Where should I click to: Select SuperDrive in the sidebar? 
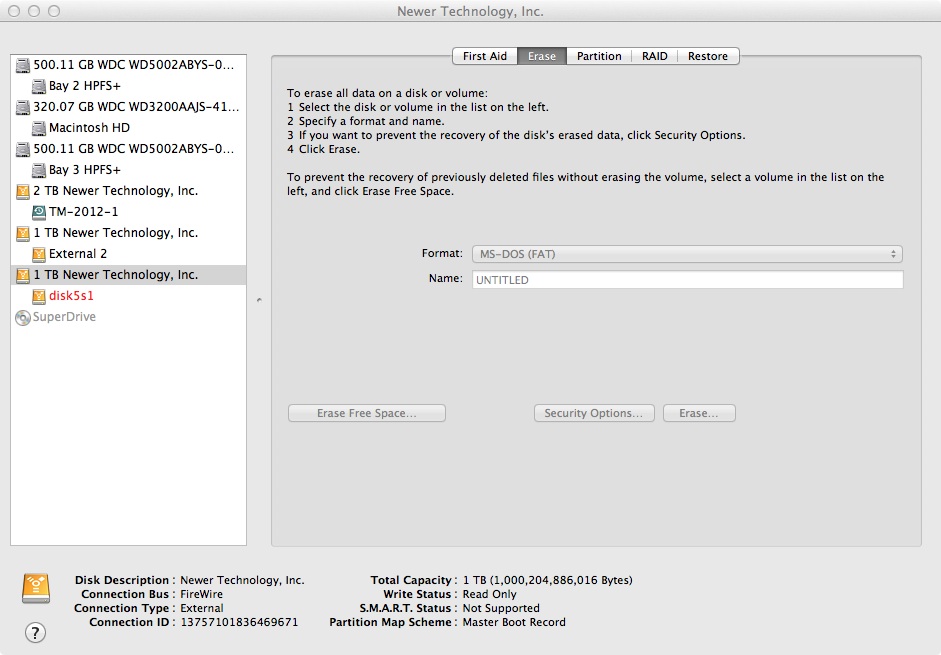(x=128, y=317)
